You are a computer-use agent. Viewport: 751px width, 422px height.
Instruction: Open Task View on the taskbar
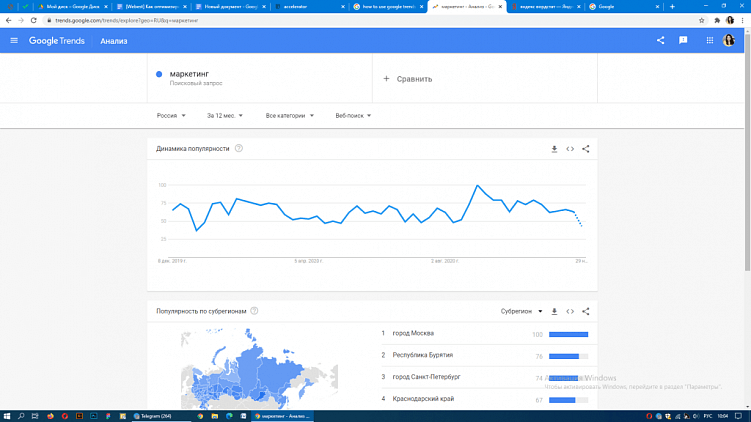[x=35, y=416]
